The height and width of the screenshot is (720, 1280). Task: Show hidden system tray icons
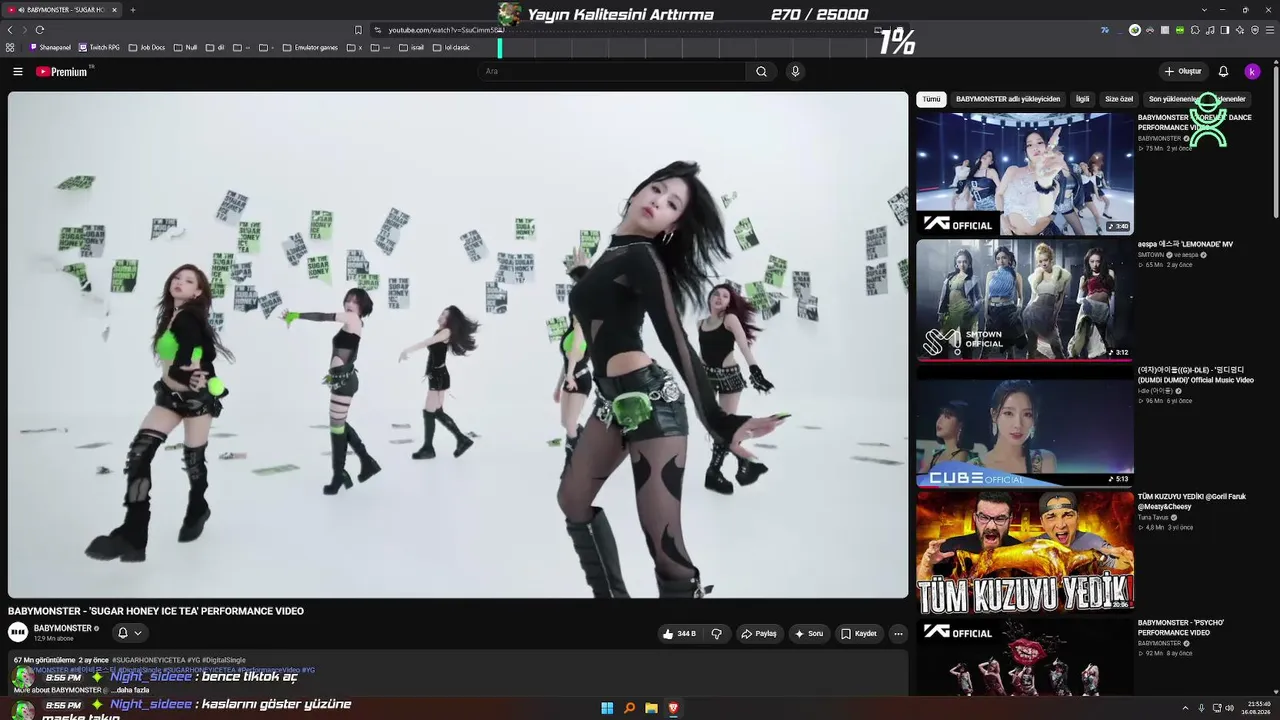[x=1186, y=708]
